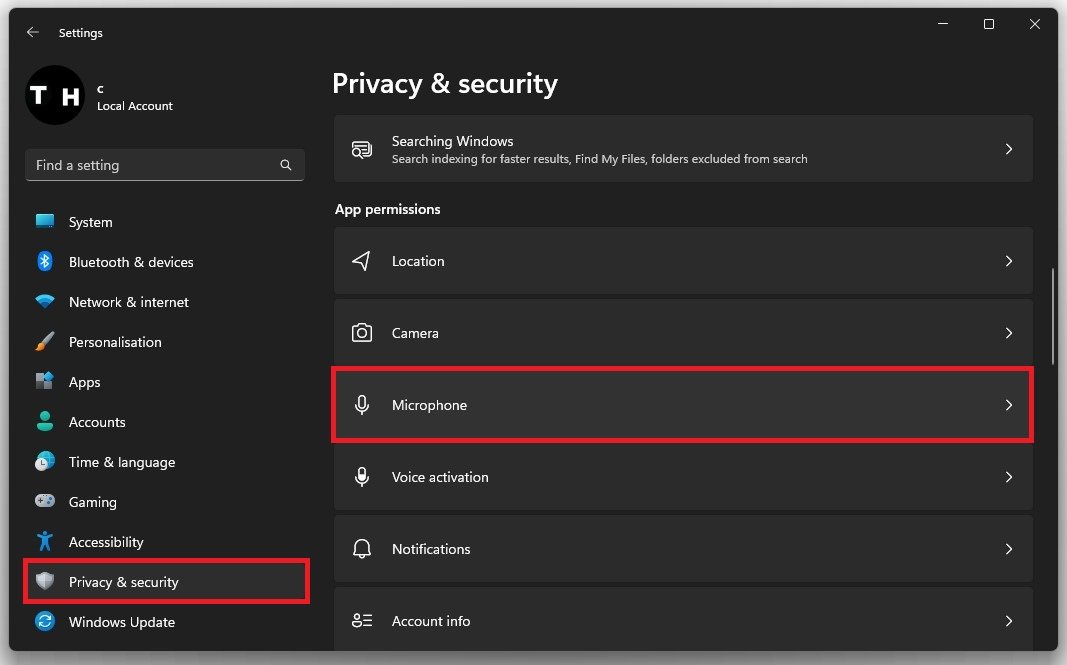Image resolution: width=1067 pixels, height=665 pixels.
Task: Click the back arrow in Settings
Action: click(33, 33)
